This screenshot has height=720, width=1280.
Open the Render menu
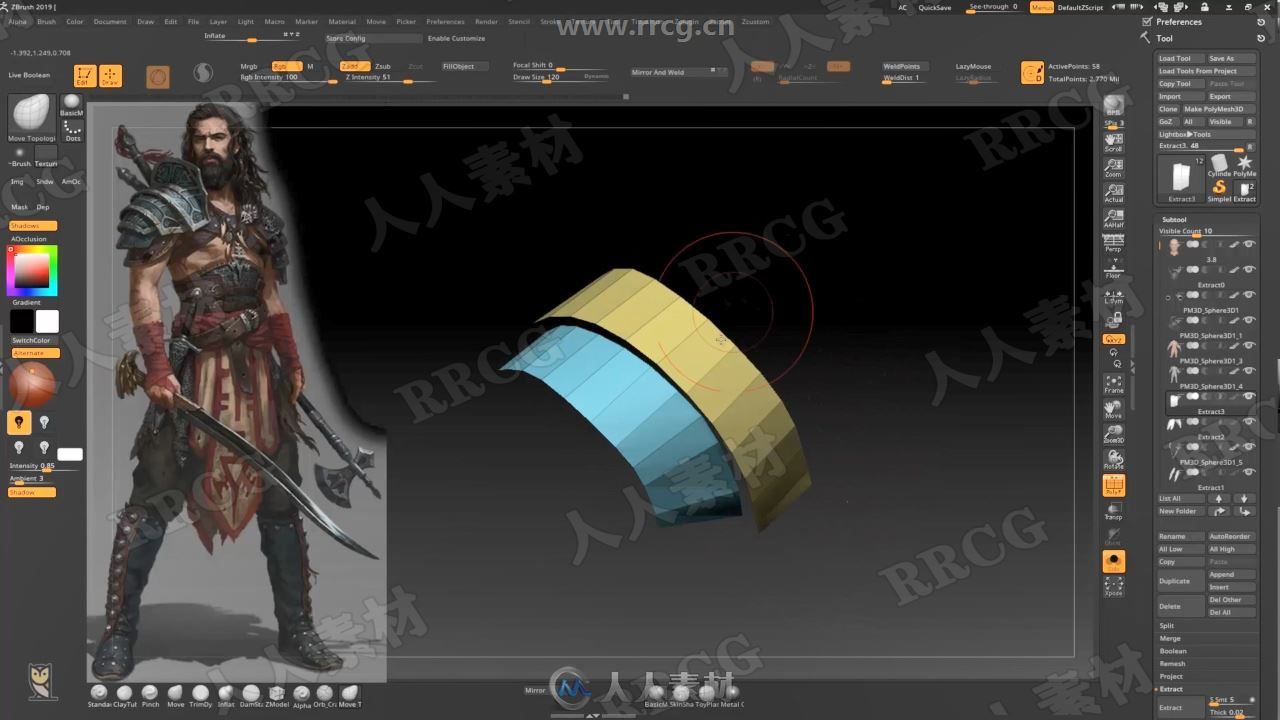[x=486, y=21]
